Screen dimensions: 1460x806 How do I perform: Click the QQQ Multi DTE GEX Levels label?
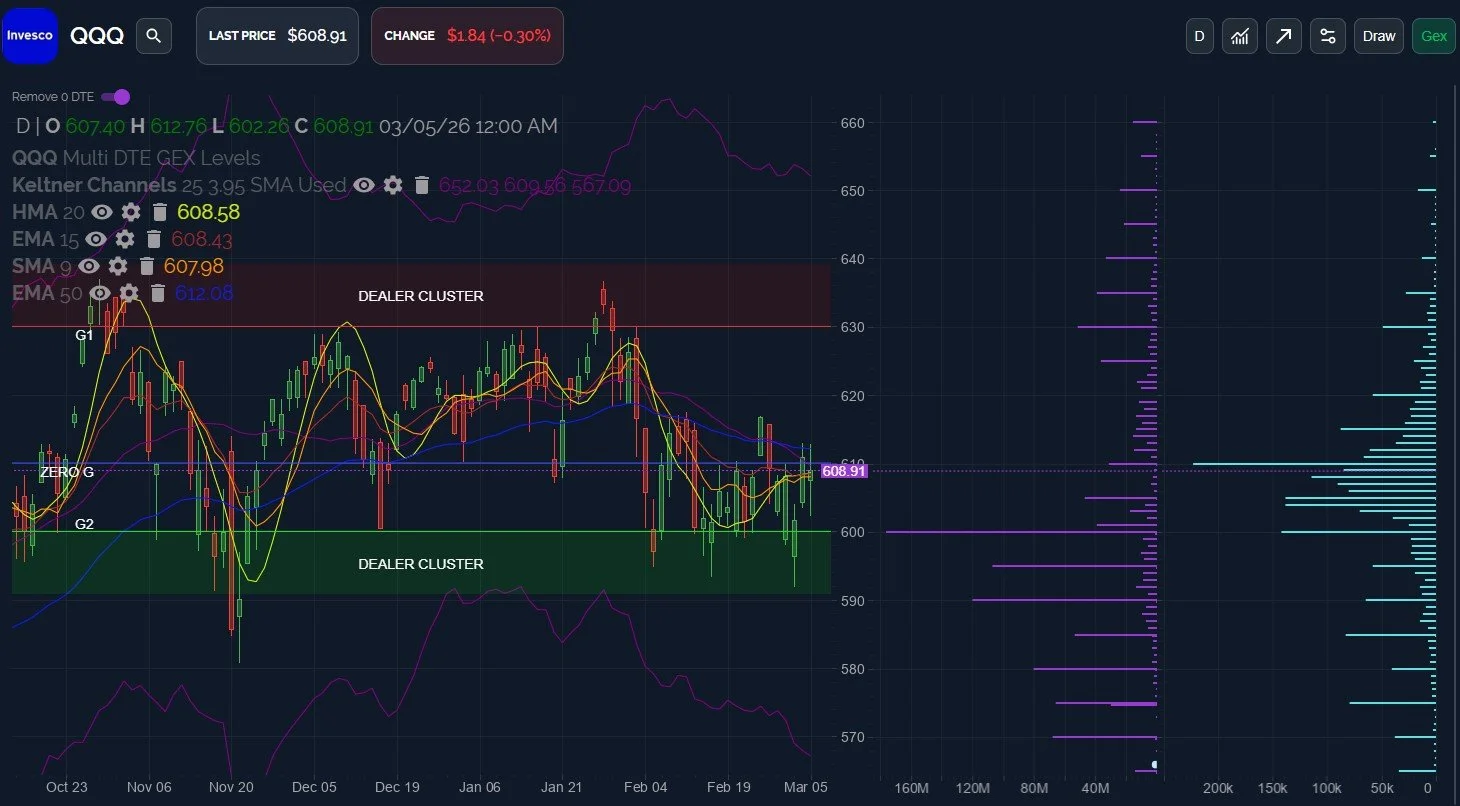136,158
